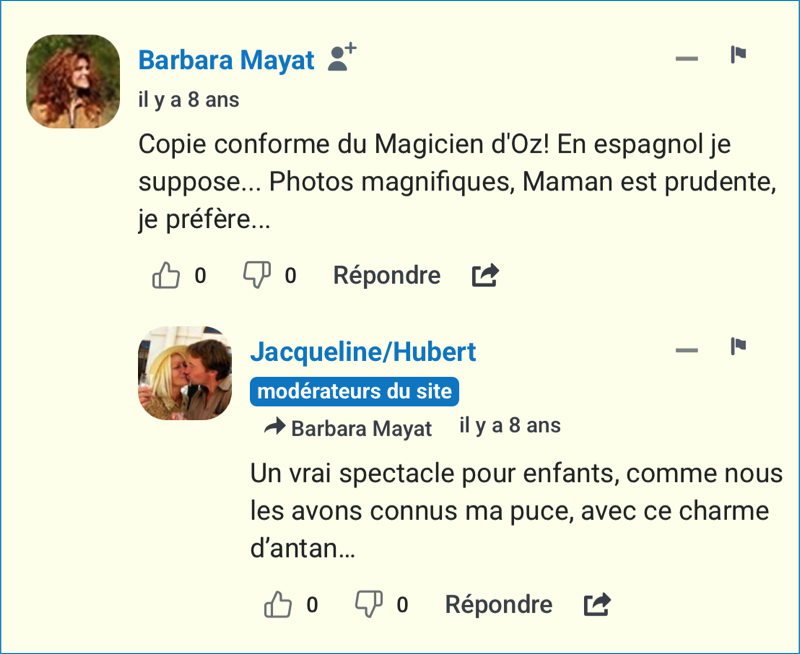Visit Jacqueline/Hubert's profile name link

[x=363, y=352]
